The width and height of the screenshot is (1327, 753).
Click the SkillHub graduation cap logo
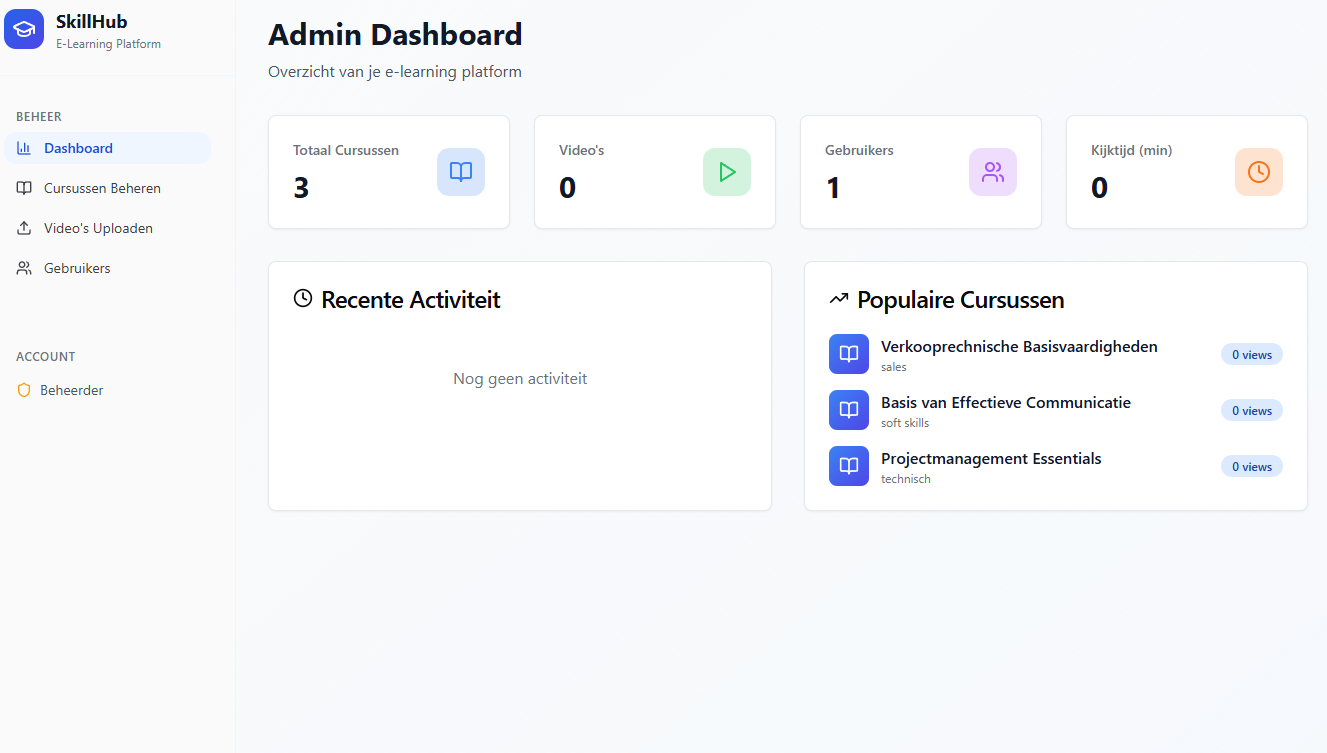click(x=24, y=29)
